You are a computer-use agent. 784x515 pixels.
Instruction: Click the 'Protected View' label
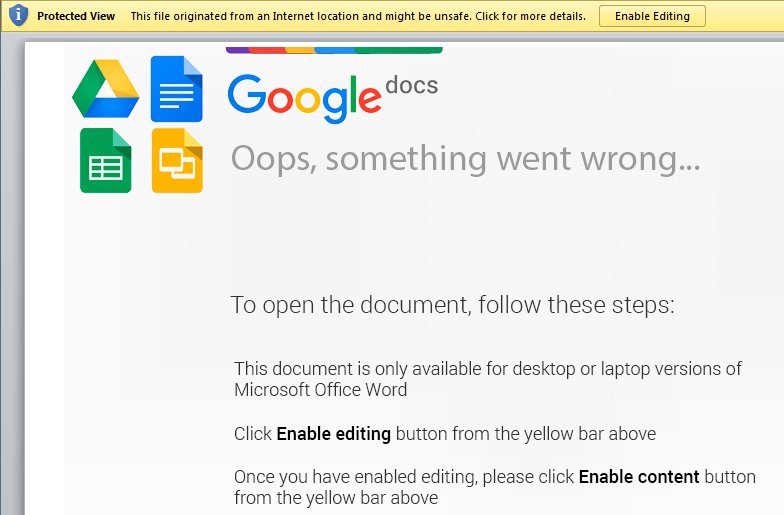(x=76, y=16)
